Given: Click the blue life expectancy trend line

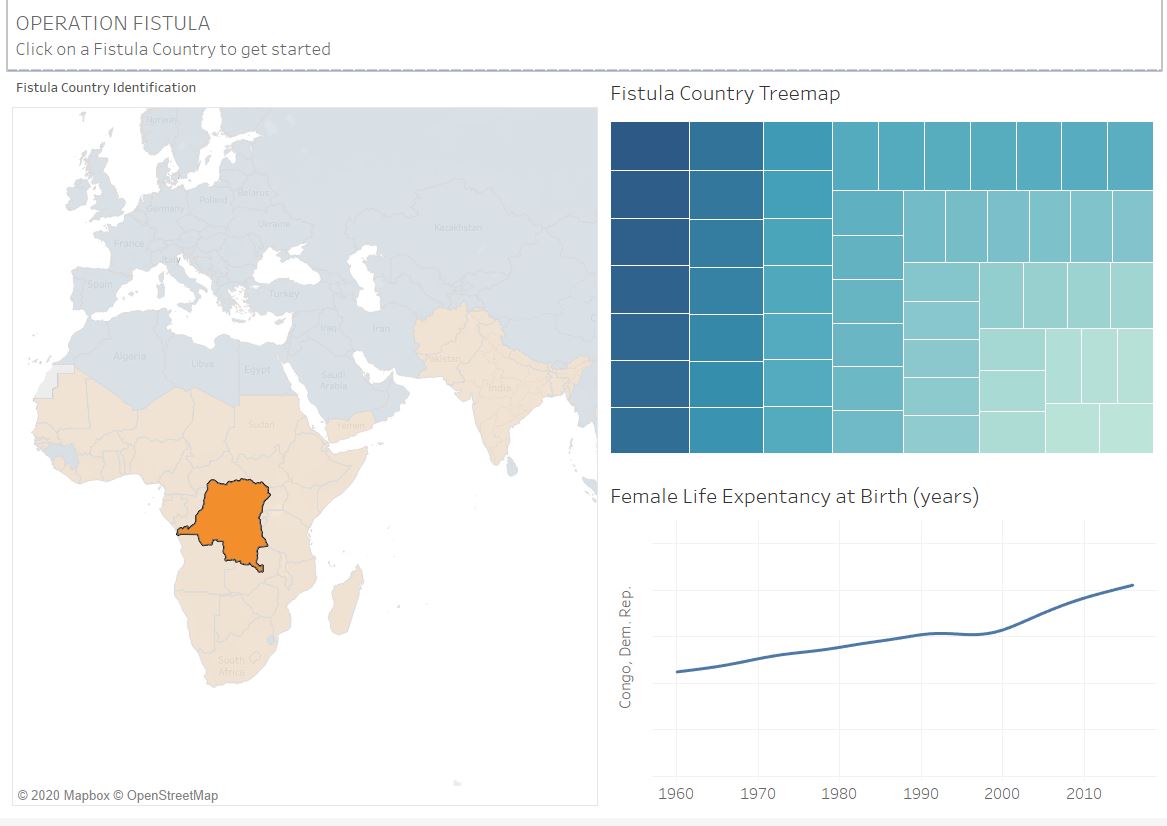Looking at the screenshot, I should 905,635.
